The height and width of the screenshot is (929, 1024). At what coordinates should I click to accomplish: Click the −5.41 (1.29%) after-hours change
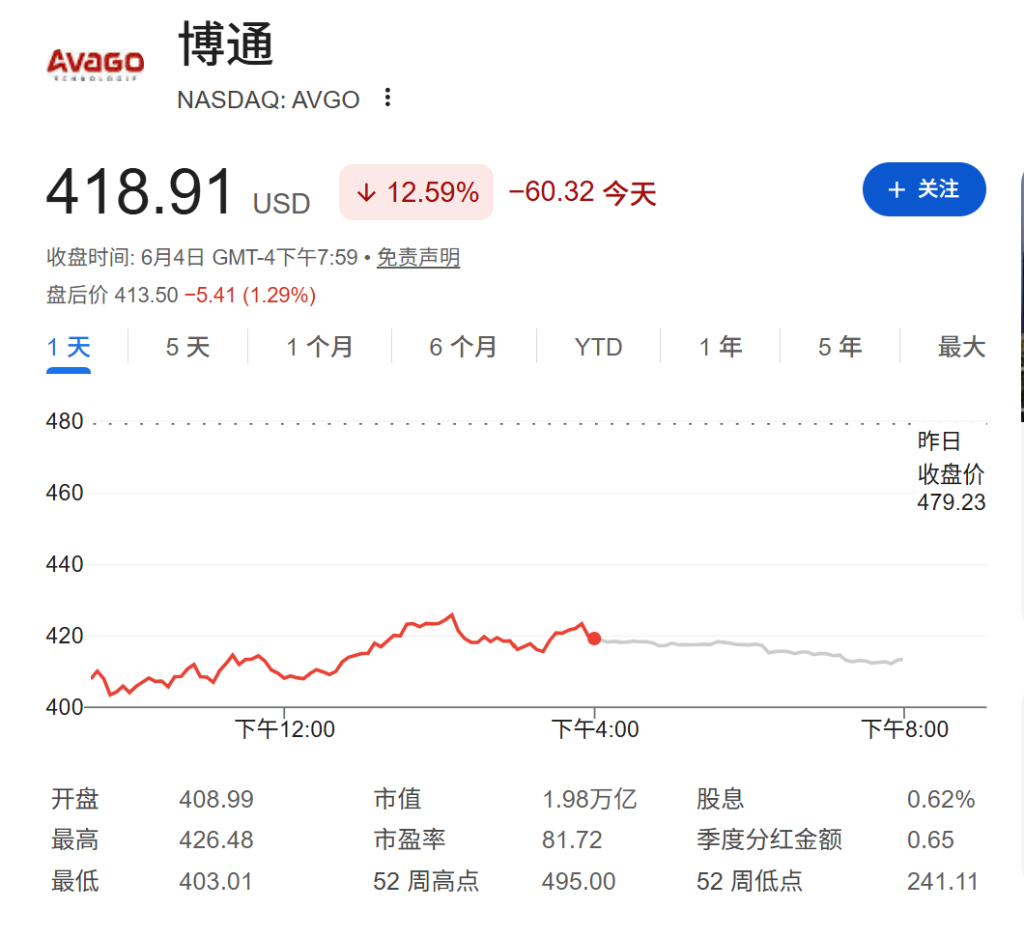[x=250, y=295]
